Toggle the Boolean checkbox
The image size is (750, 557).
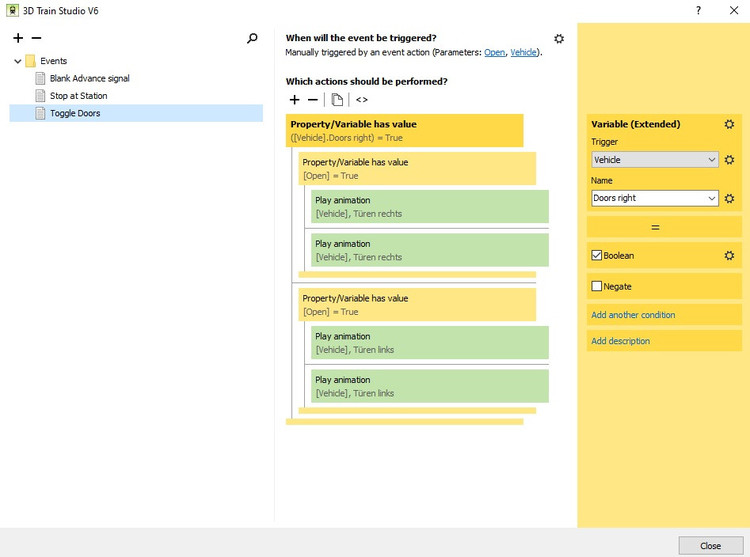click(597, 256)
